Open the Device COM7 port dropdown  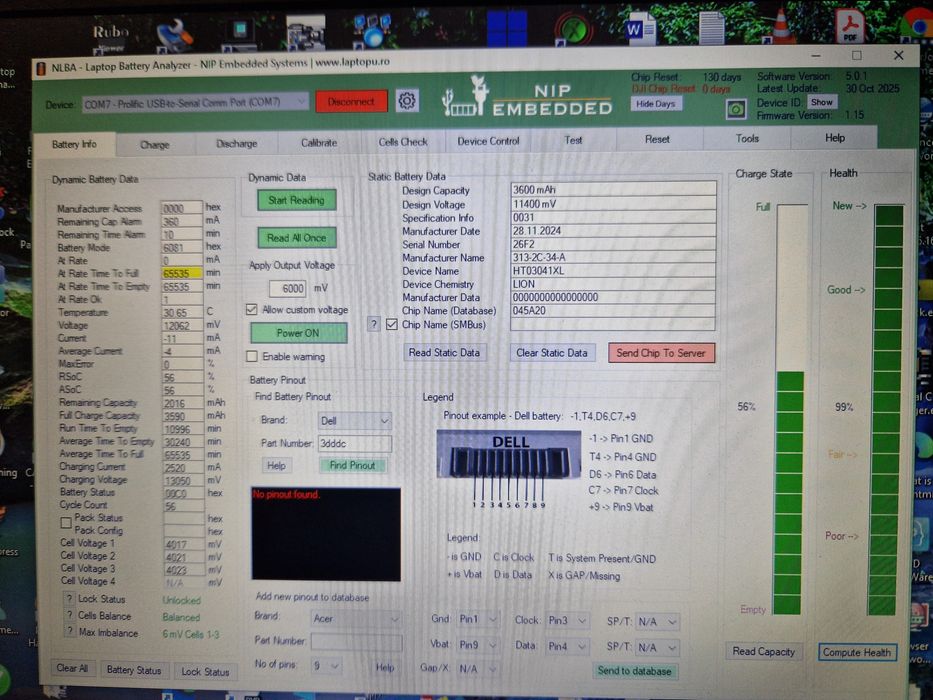(x=195, y=103)
